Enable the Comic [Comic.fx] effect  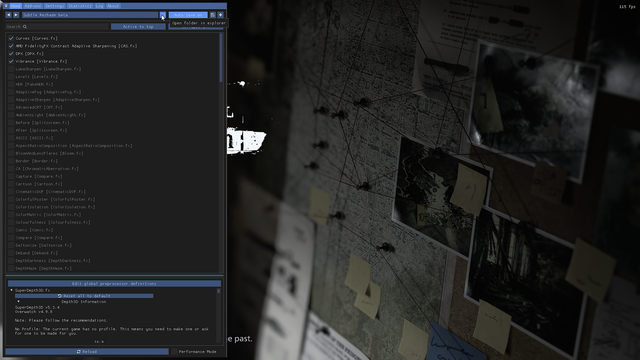point(11,230)
